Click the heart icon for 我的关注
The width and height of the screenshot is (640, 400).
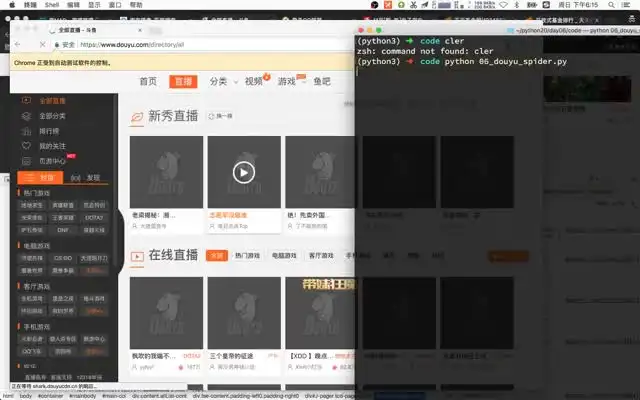(x=27, y=146)
